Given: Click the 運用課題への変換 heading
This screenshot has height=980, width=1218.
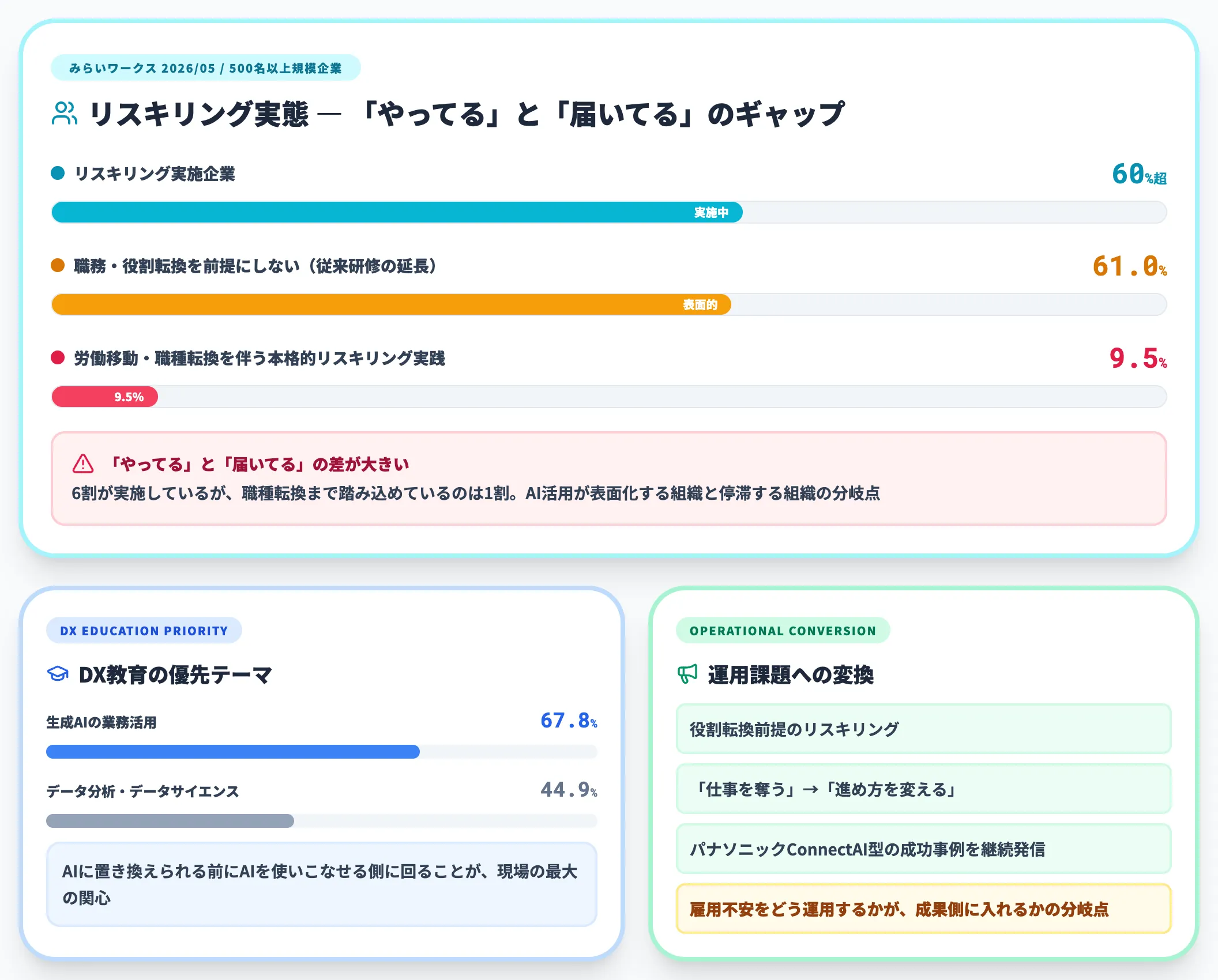Looking at the screenshot, I should pos(791,674).
